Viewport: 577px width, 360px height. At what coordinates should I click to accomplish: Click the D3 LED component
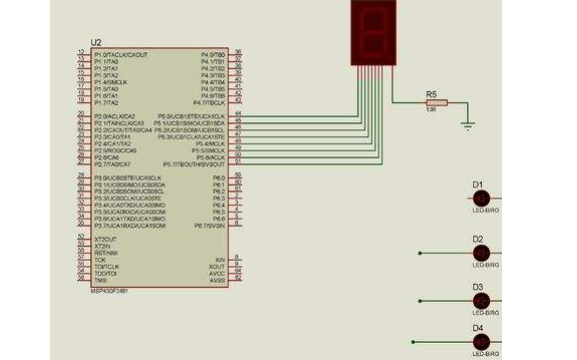[x=481, y=301]
